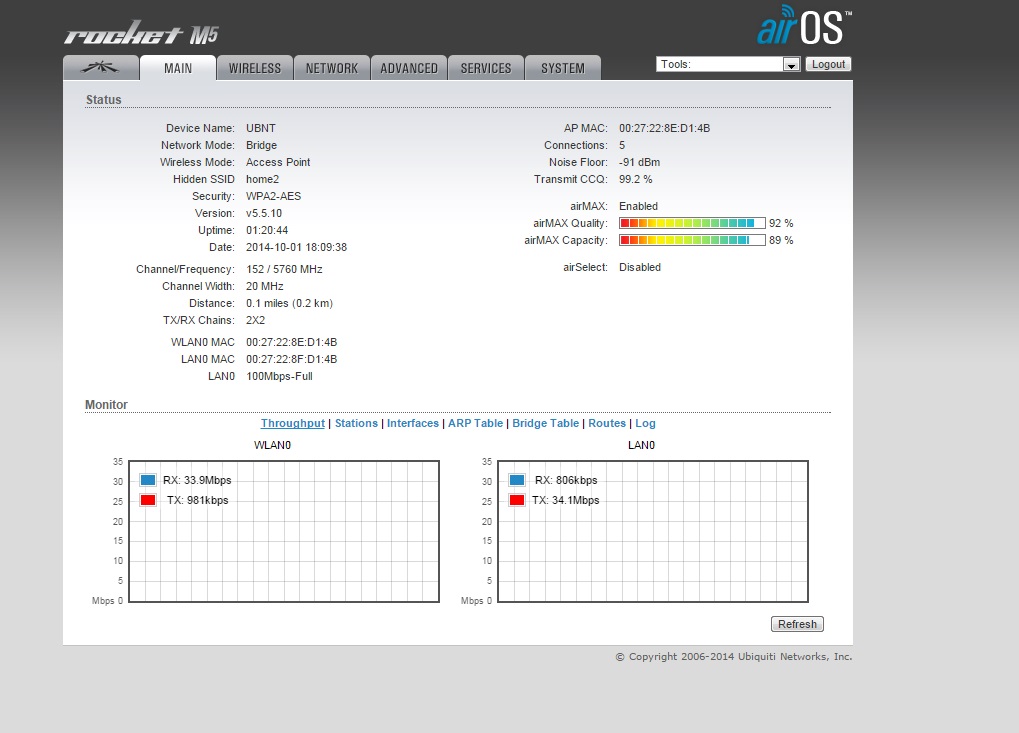1019x733 pixels.
Task: Click the red TX legend square in WLAN0 graph
Action: (x=148, y=500)
